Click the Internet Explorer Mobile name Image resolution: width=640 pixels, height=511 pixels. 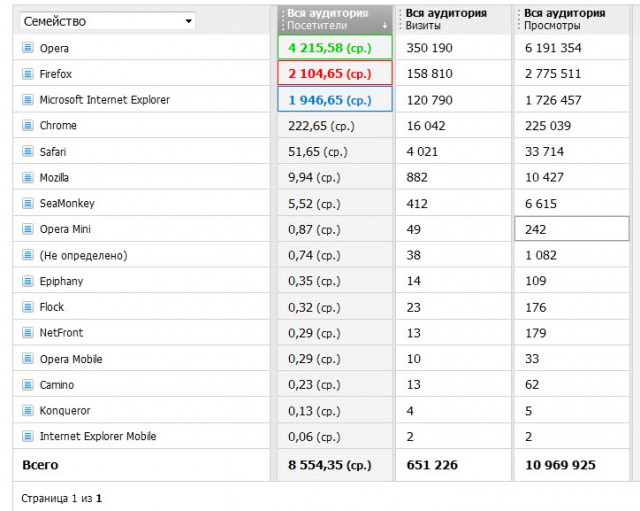click(98, 436)
